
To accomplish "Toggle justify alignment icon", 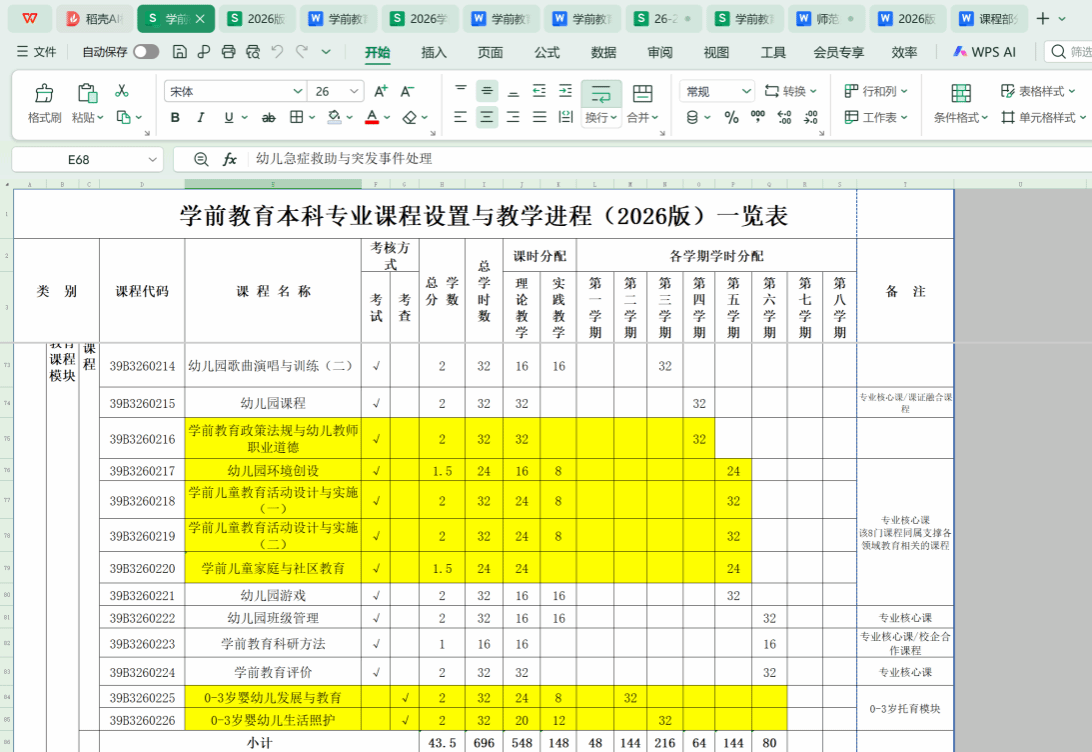I will coord(540,117).
